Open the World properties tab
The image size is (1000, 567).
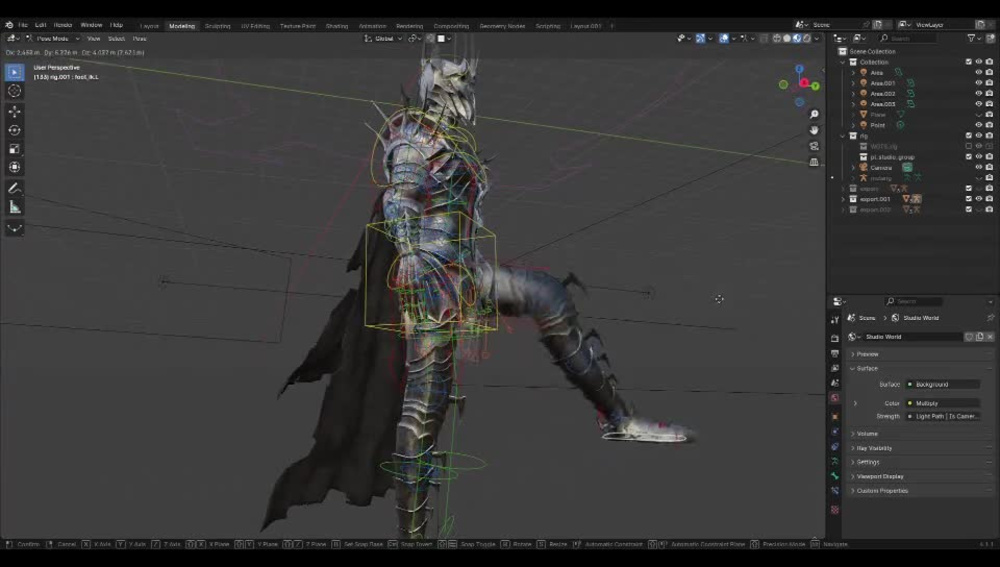coord(835,398)
